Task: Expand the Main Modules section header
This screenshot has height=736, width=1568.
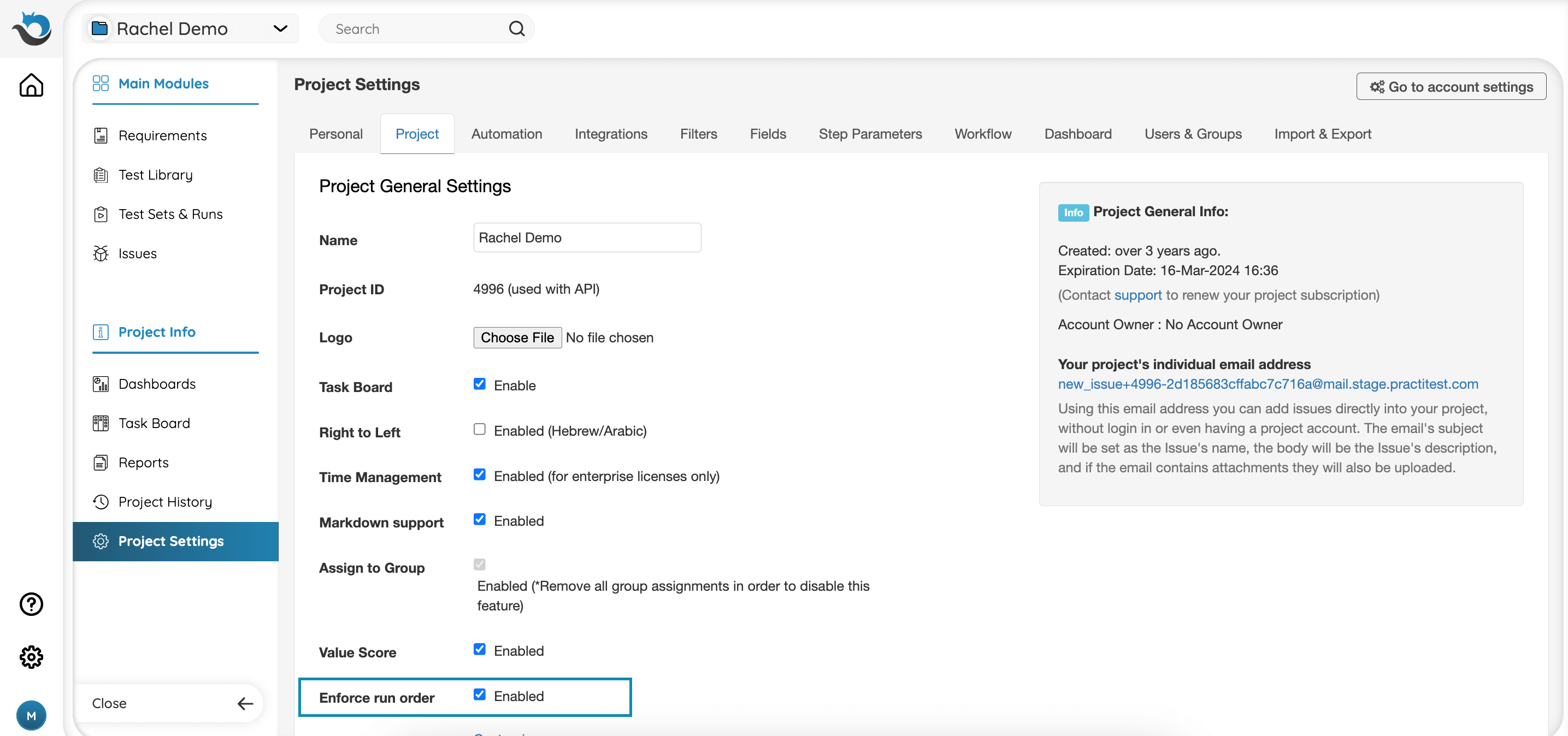Action: [163, 84]
